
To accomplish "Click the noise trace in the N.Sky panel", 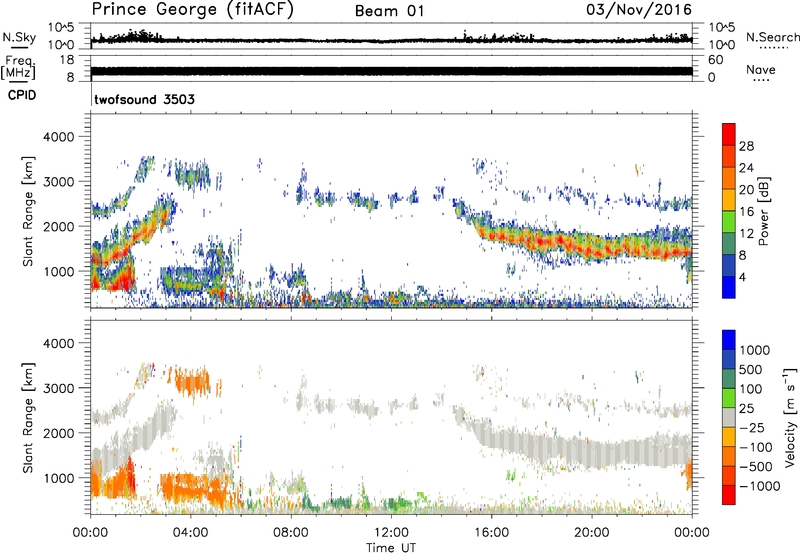I will (x=391, y=39).
